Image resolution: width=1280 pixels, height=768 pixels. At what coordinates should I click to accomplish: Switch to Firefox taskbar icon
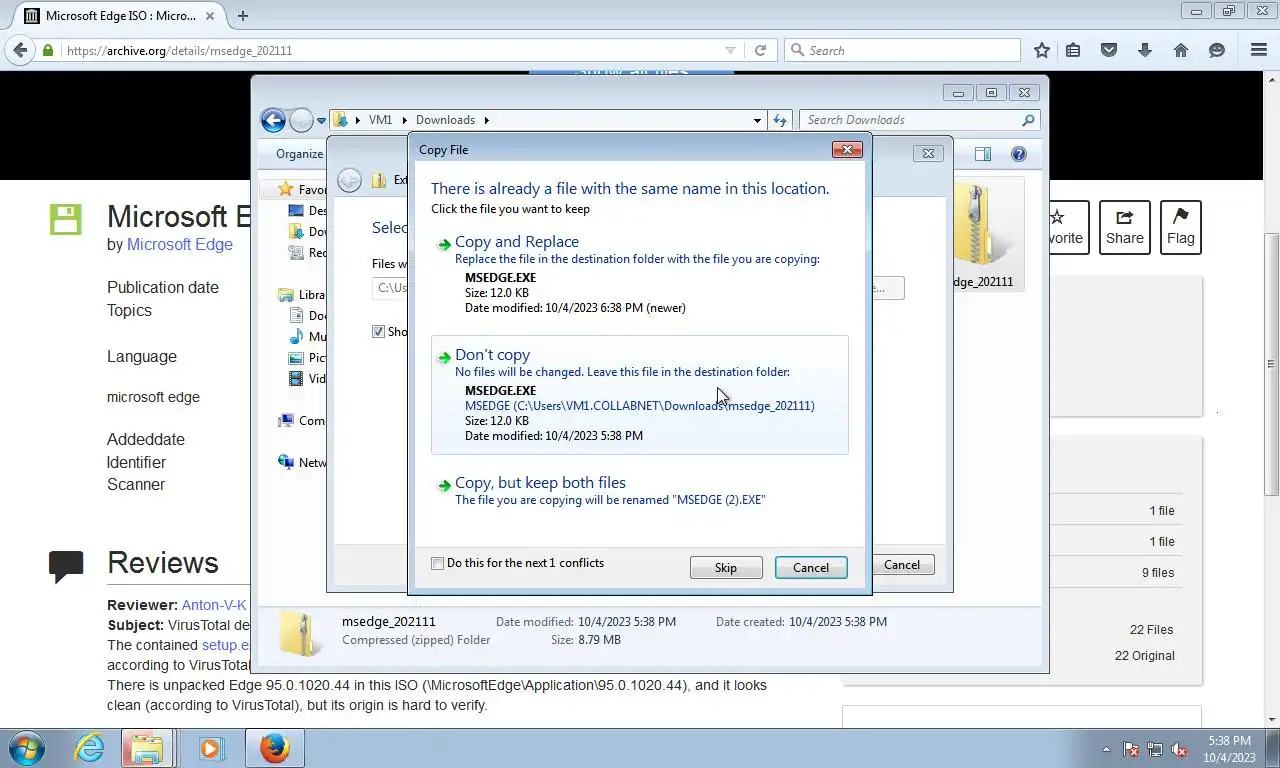tap(274, 748)
